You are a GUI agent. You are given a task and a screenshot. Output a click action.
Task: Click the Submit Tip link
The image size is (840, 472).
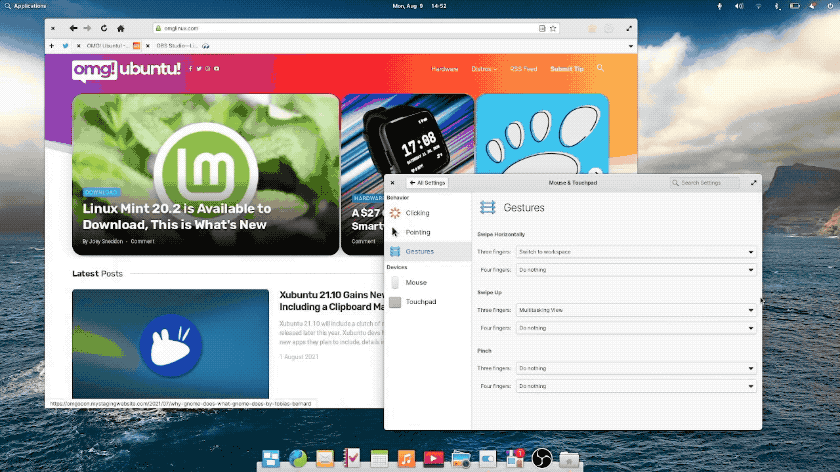567,69
